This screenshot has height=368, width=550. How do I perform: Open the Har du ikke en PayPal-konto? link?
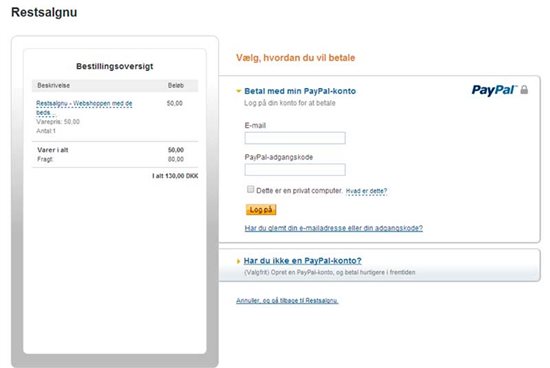pos(302,261)
